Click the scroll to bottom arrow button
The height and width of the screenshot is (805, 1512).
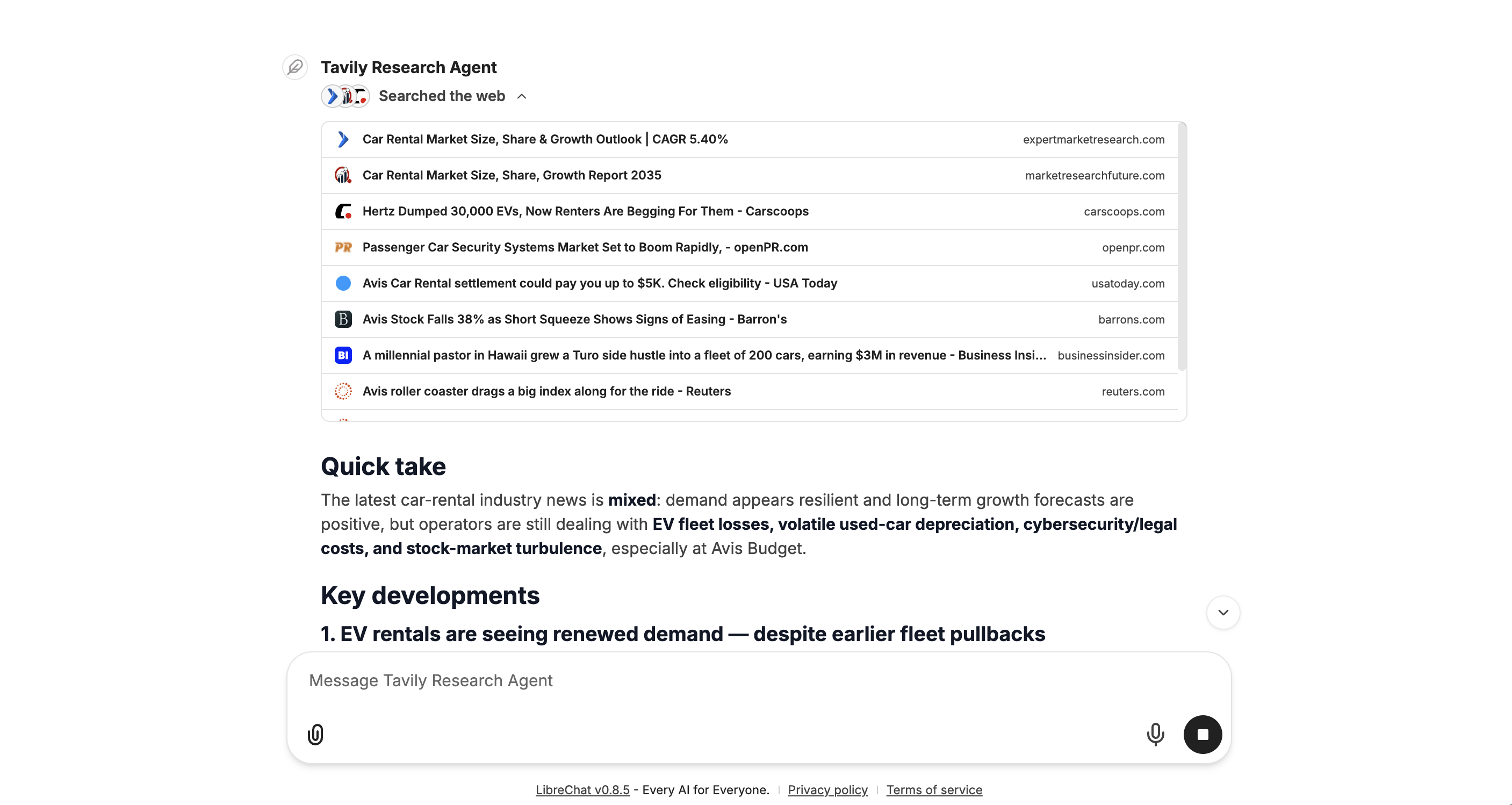1222,613
